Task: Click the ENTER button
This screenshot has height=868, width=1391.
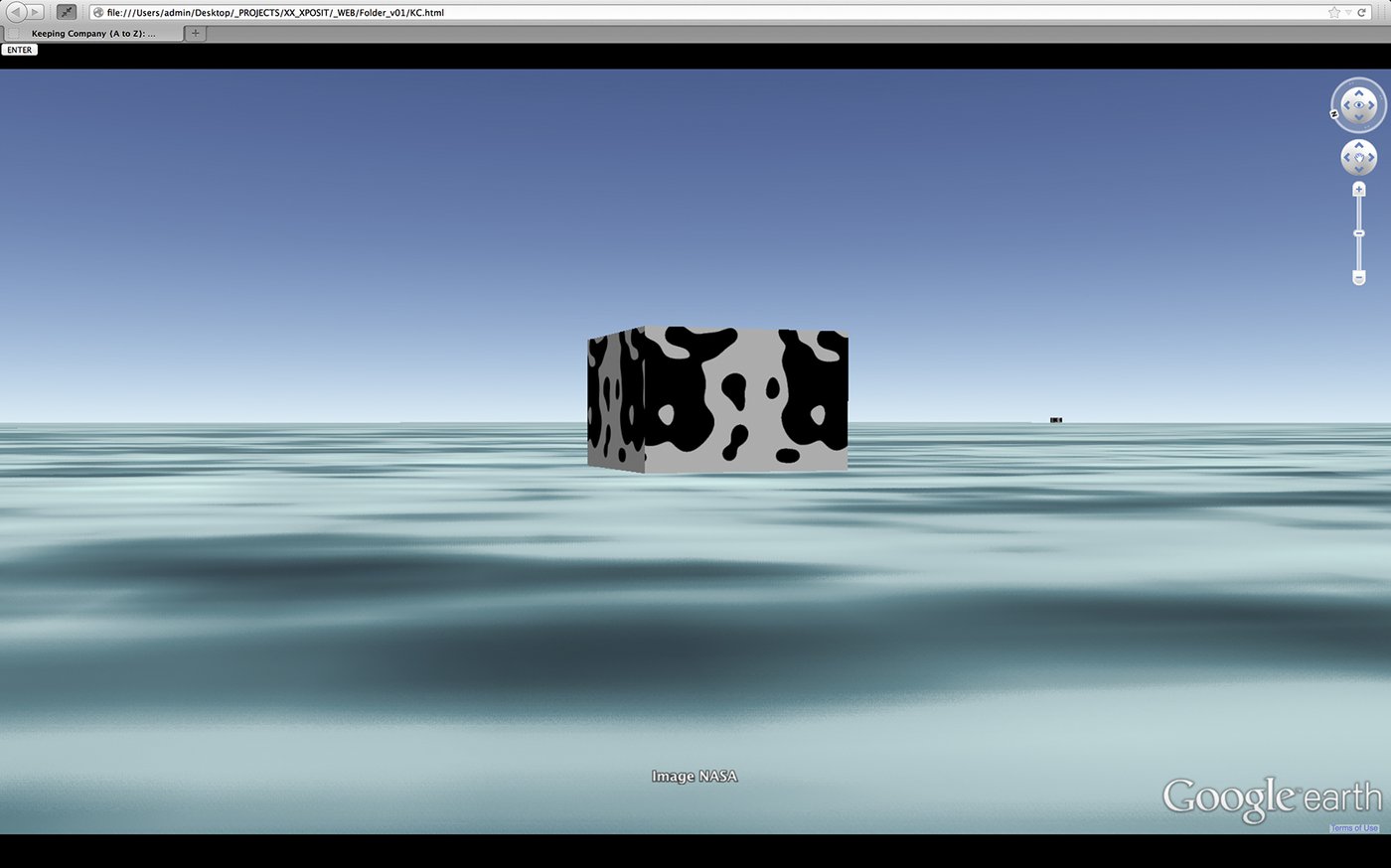Action: [20, 50]
